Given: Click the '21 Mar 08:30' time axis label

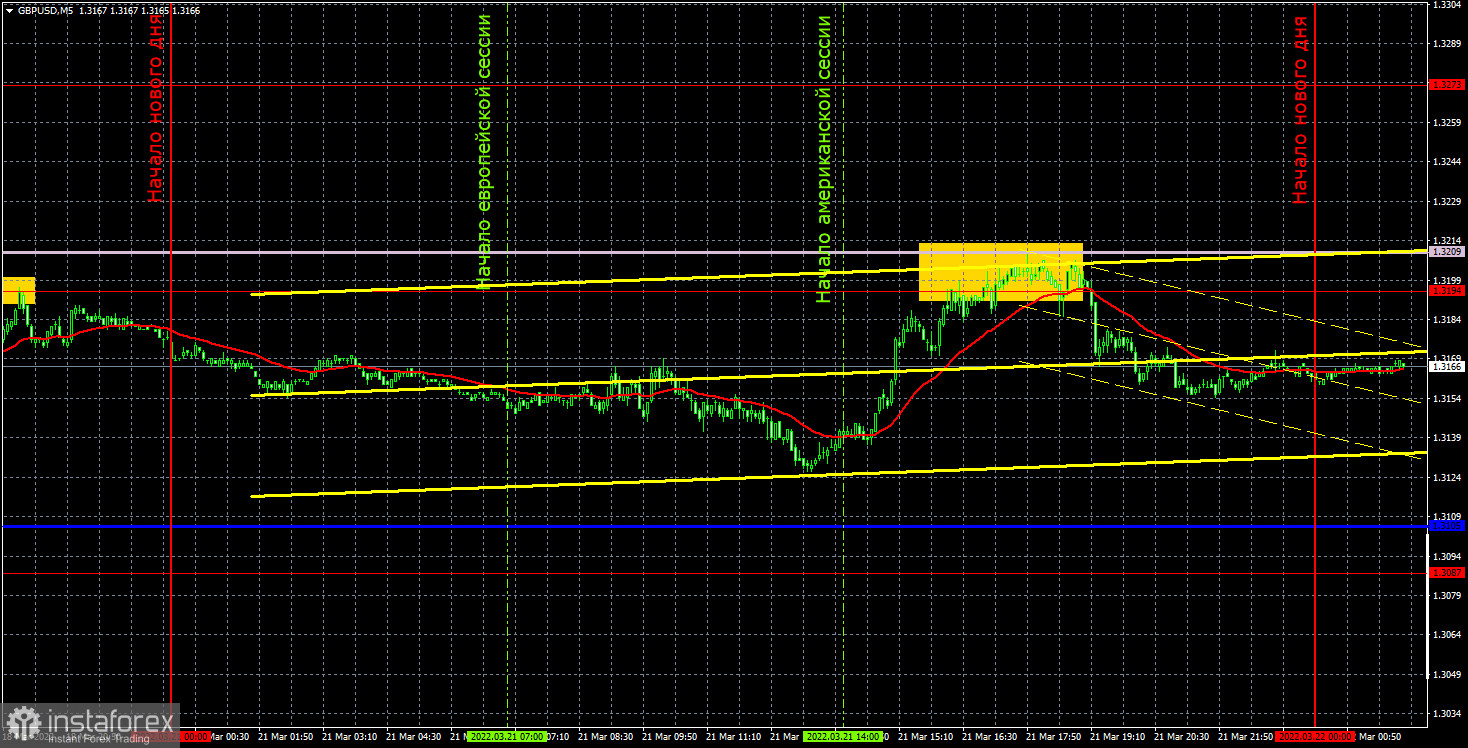Looking at the screenshot, I should tap(604, 736).
